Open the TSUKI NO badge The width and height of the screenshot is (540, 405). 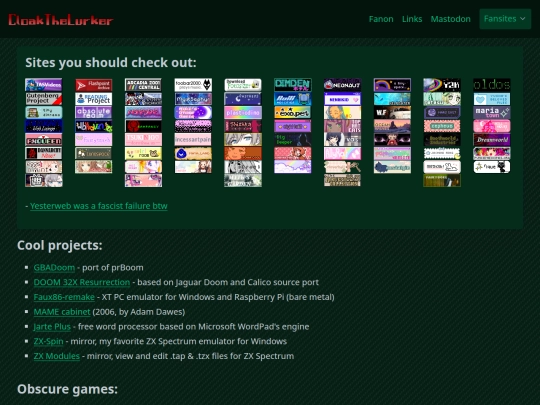coord(143,139)
